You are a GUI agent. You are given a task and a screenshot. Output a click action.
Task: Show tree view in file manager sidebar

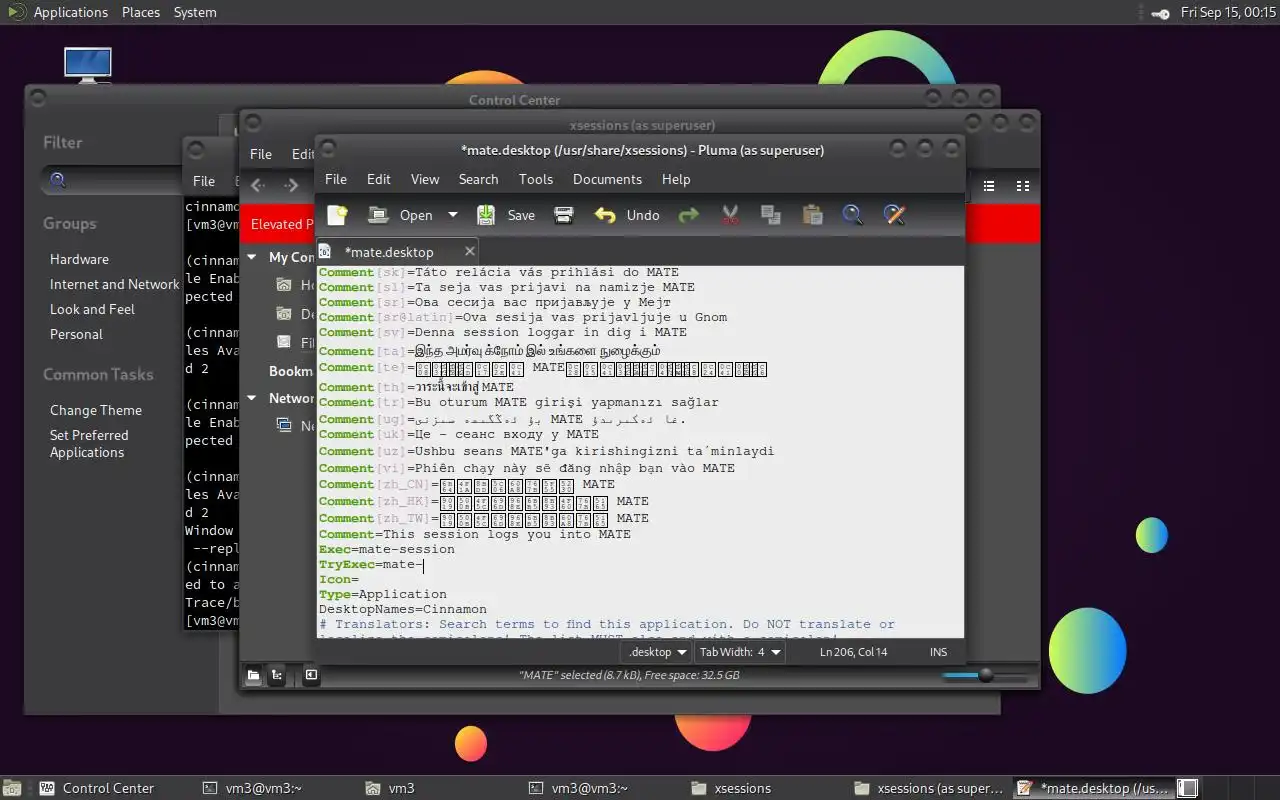click(x=277, y=675)
